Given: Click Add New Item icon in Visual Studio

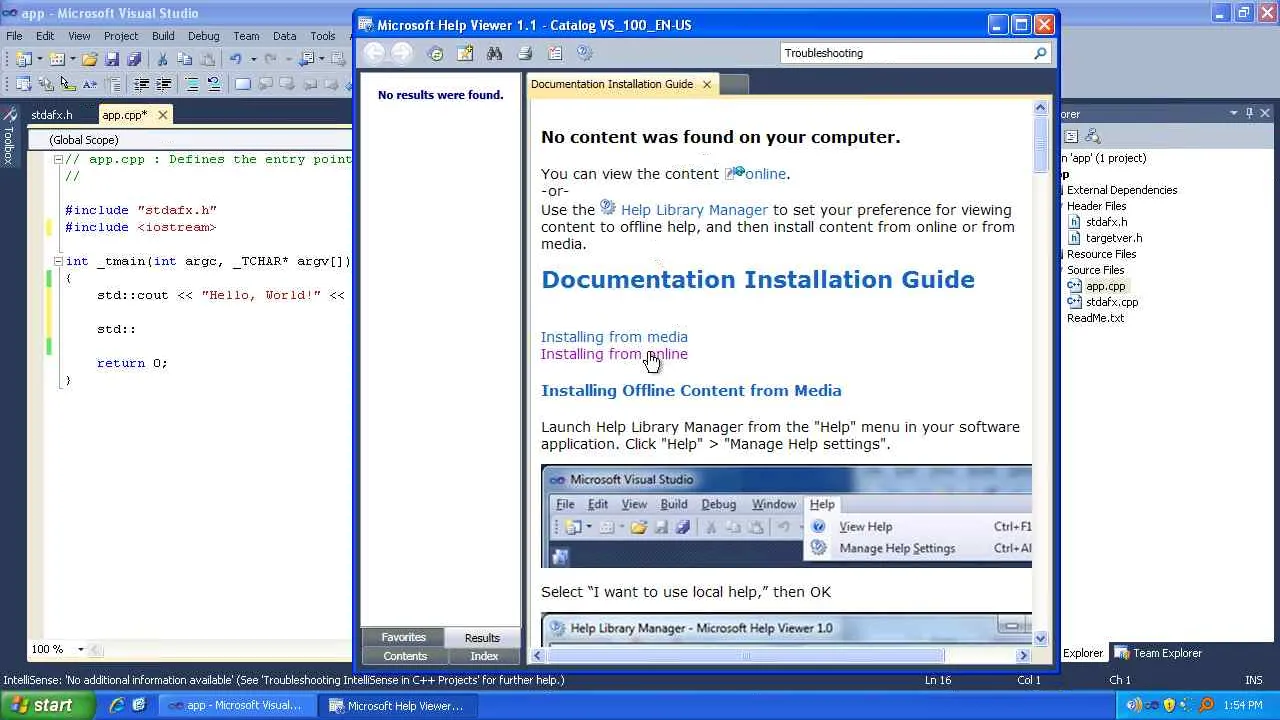Looking at the screenshot, I should pyautogui.click(x=57, y=60).
